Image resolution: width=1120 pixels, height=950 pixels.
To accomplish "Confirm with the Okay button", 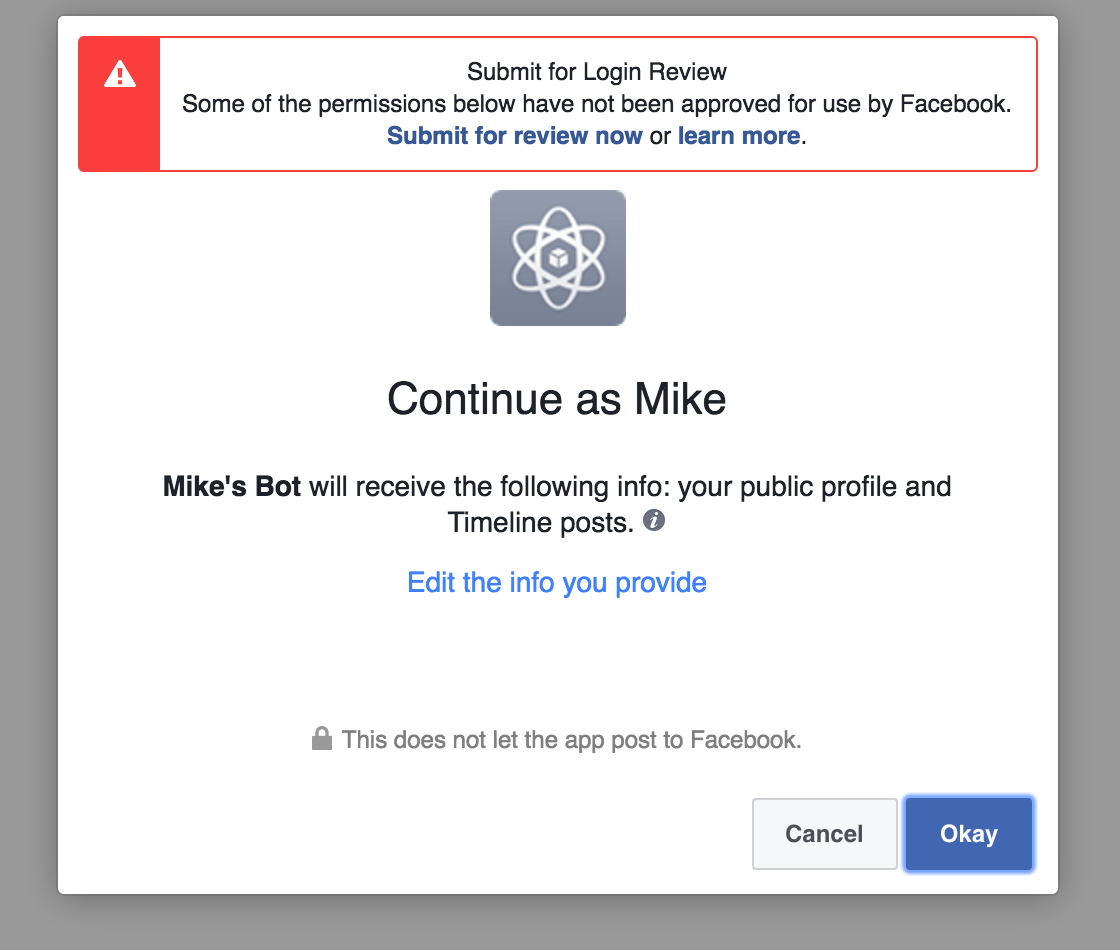I will click(968, 834).
